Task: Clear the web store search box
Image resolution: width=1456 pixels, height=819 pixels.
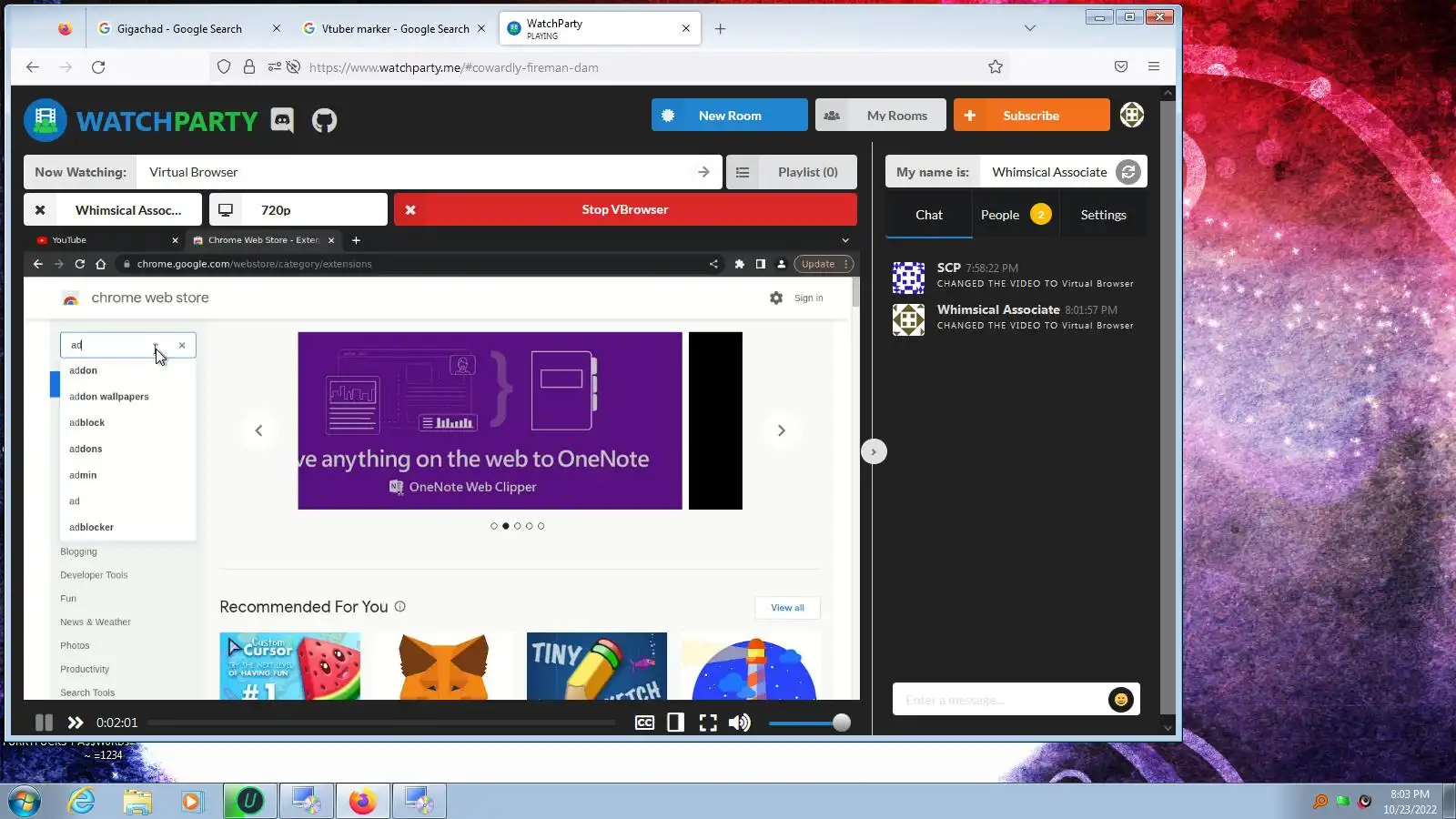Action: (x=182, y=345)
